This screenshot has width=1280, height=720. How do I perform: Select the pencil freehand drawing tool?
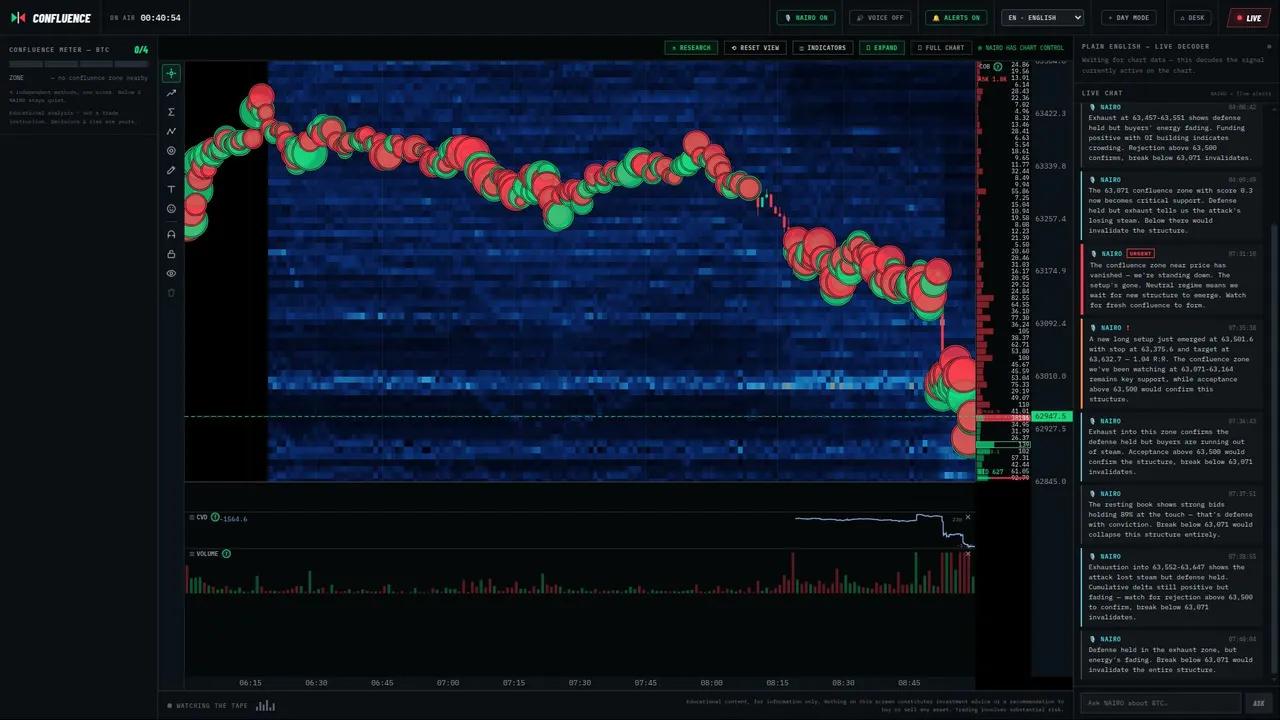coord(171,170)
